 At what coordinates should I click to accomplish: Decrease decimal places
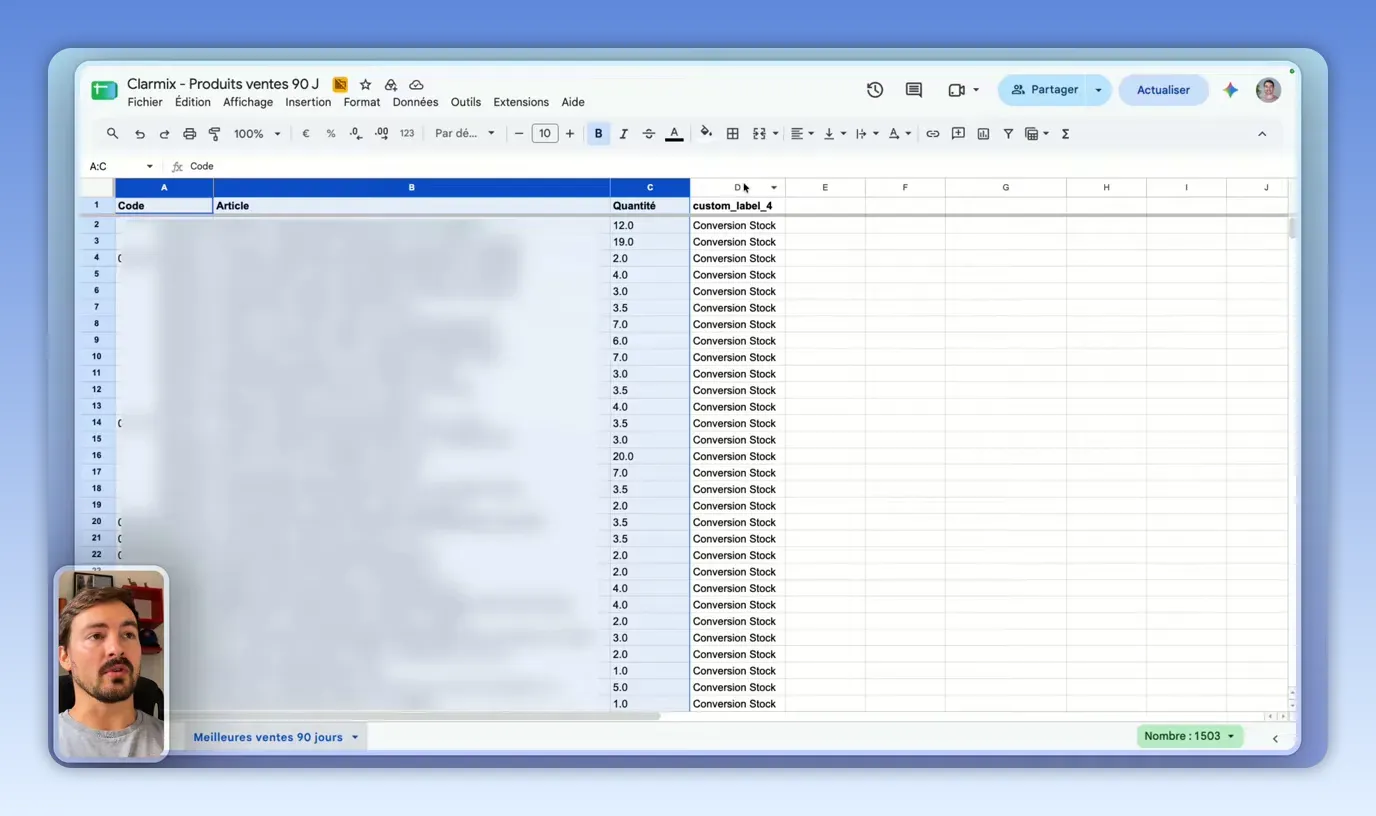(x=356, y=134)
